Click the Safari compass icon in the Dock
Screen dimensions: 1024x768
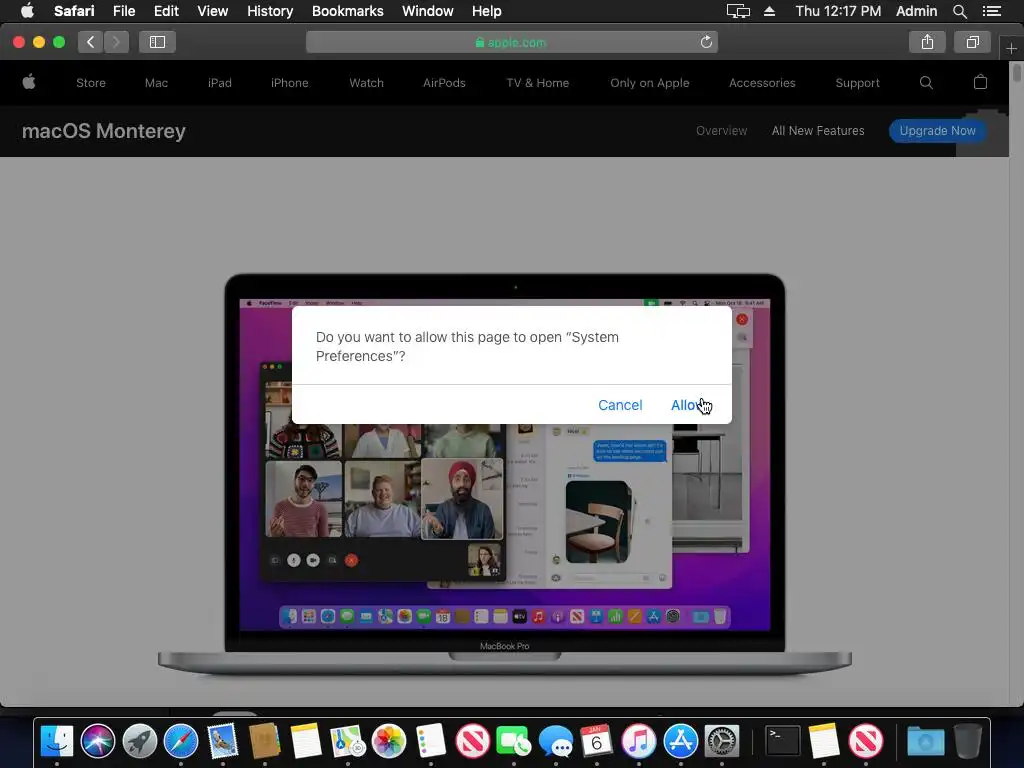click(x=181, y=742)
